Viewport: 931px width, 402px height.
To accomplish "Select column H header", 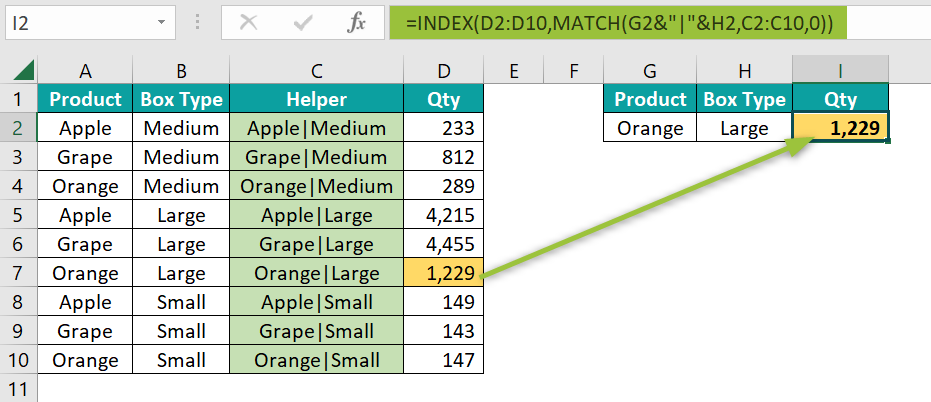I will pyautogui.click(x=744, y=71).
